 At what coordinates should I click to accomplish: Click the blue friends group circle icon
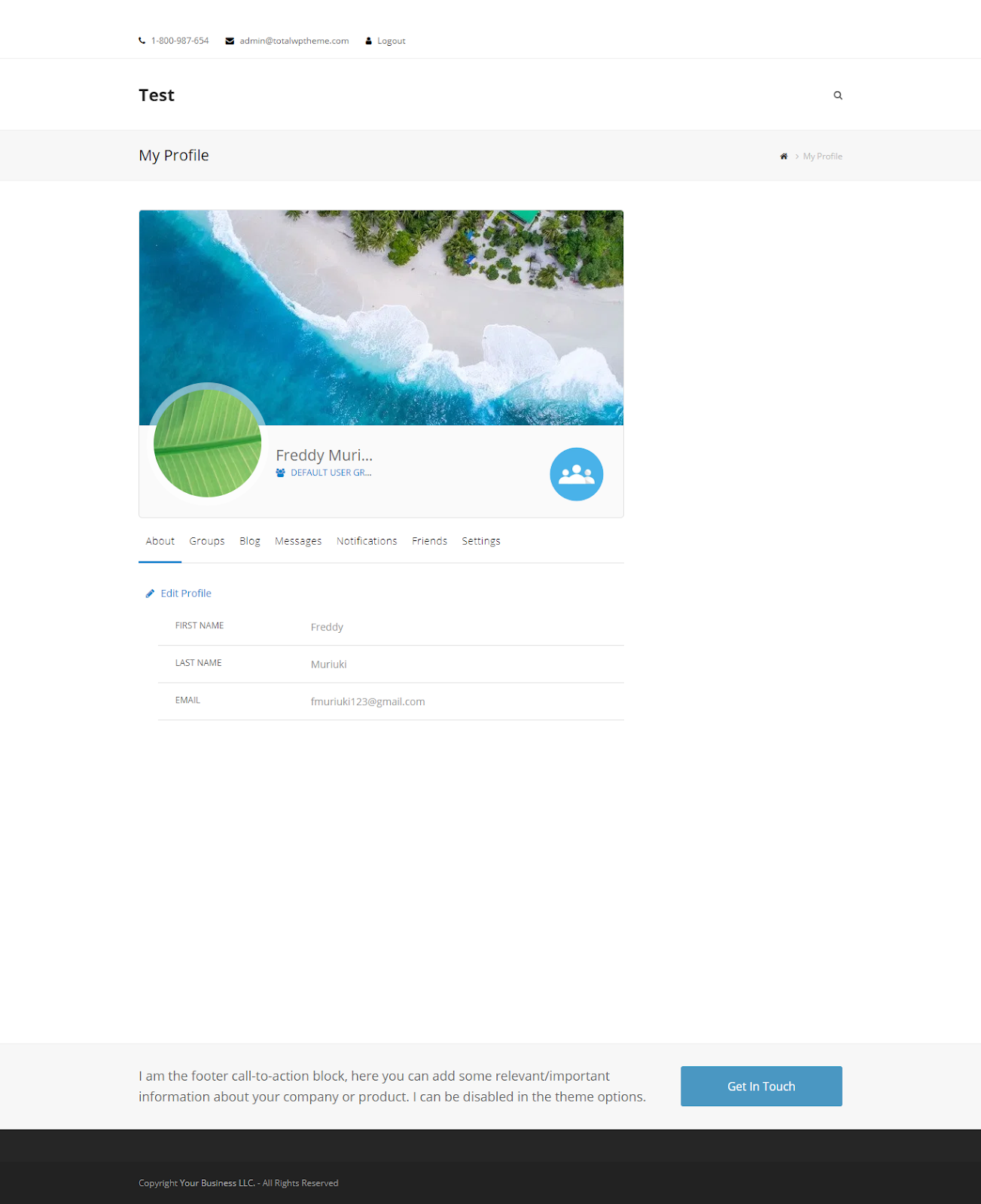[577, 474]
